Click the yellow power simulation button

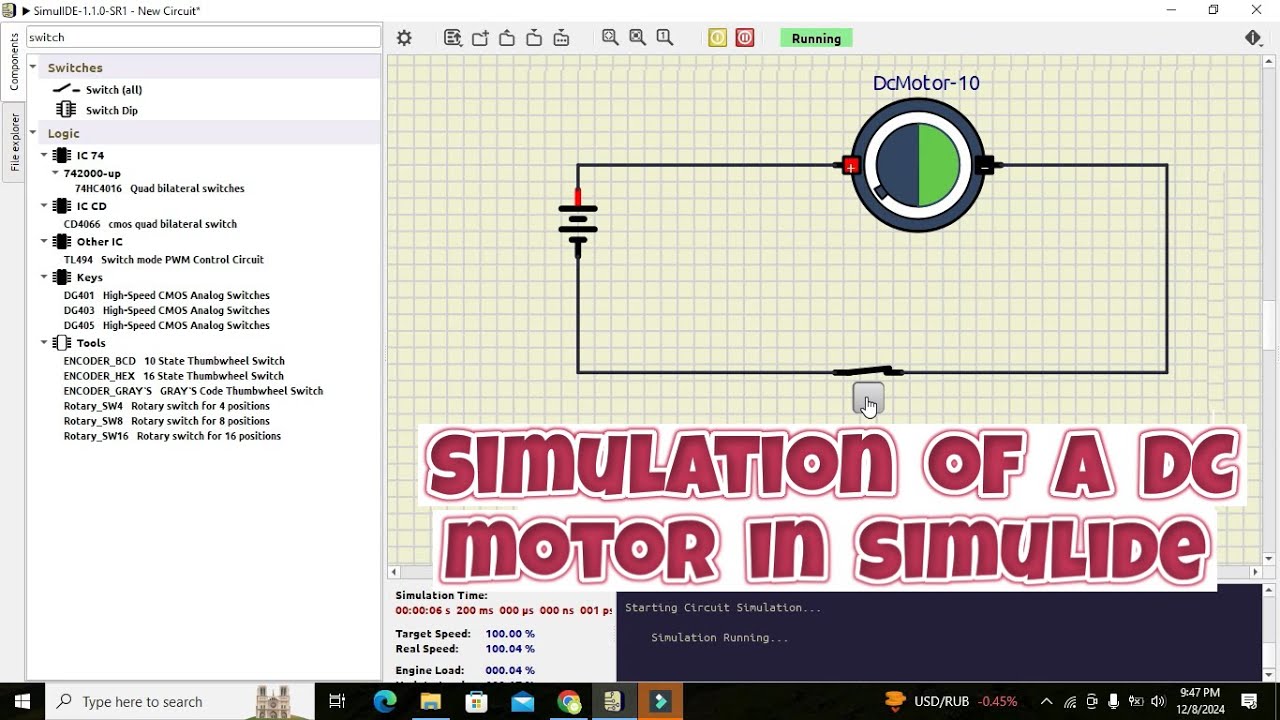718,38
